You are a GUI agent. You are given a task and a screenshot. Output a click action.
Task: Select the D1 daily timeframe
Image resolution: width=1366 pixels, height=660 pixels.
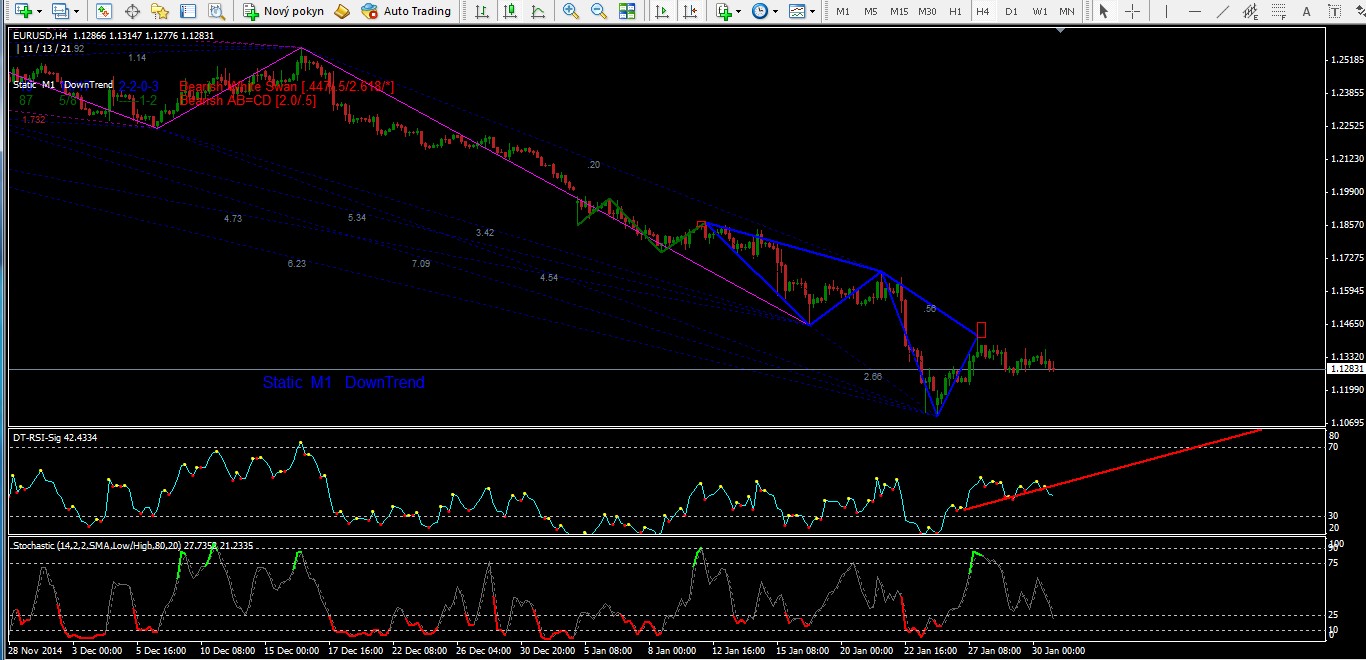(1011, 11)
